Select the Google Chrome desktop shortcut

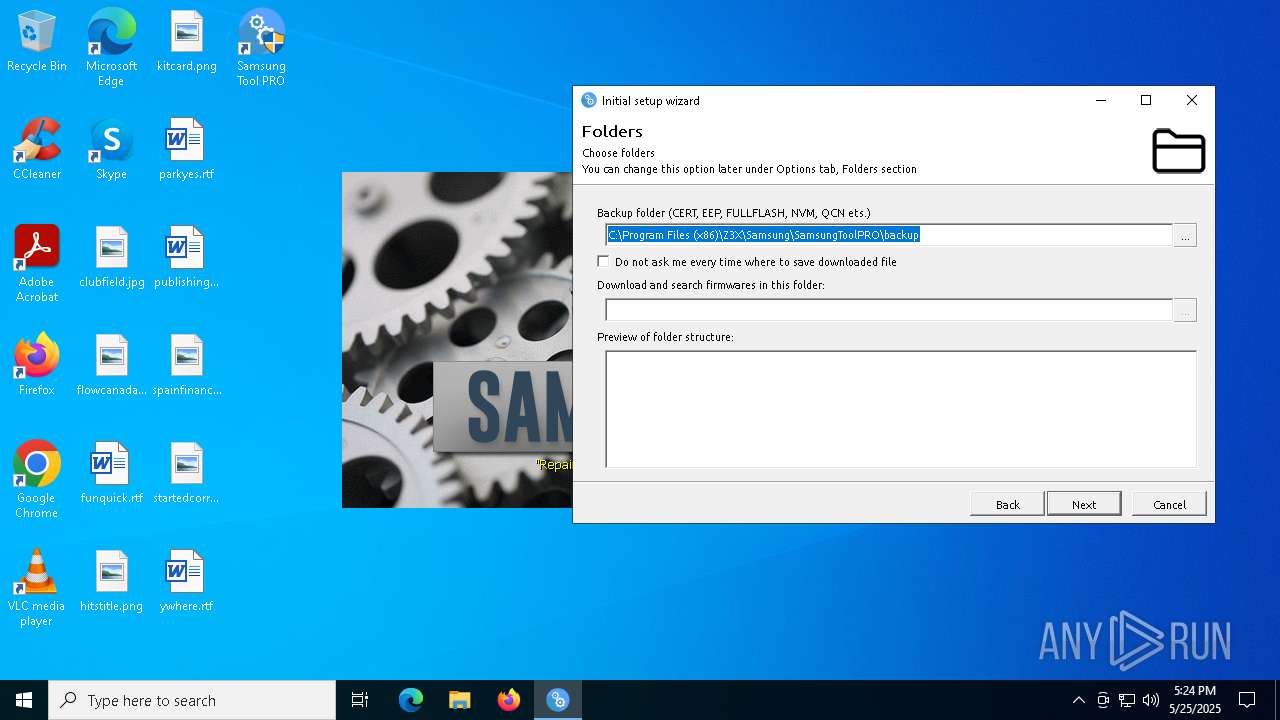[x=37, y=480]
